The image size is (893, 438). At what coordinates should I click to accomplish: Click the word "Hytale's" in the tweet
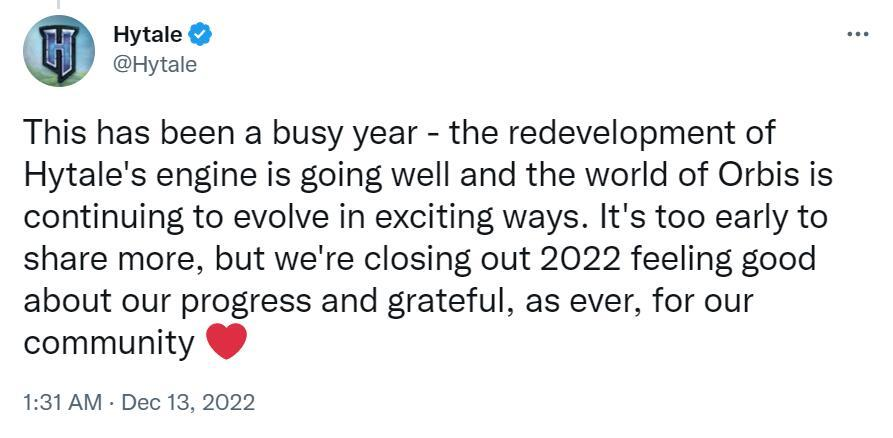coord(93,175)
